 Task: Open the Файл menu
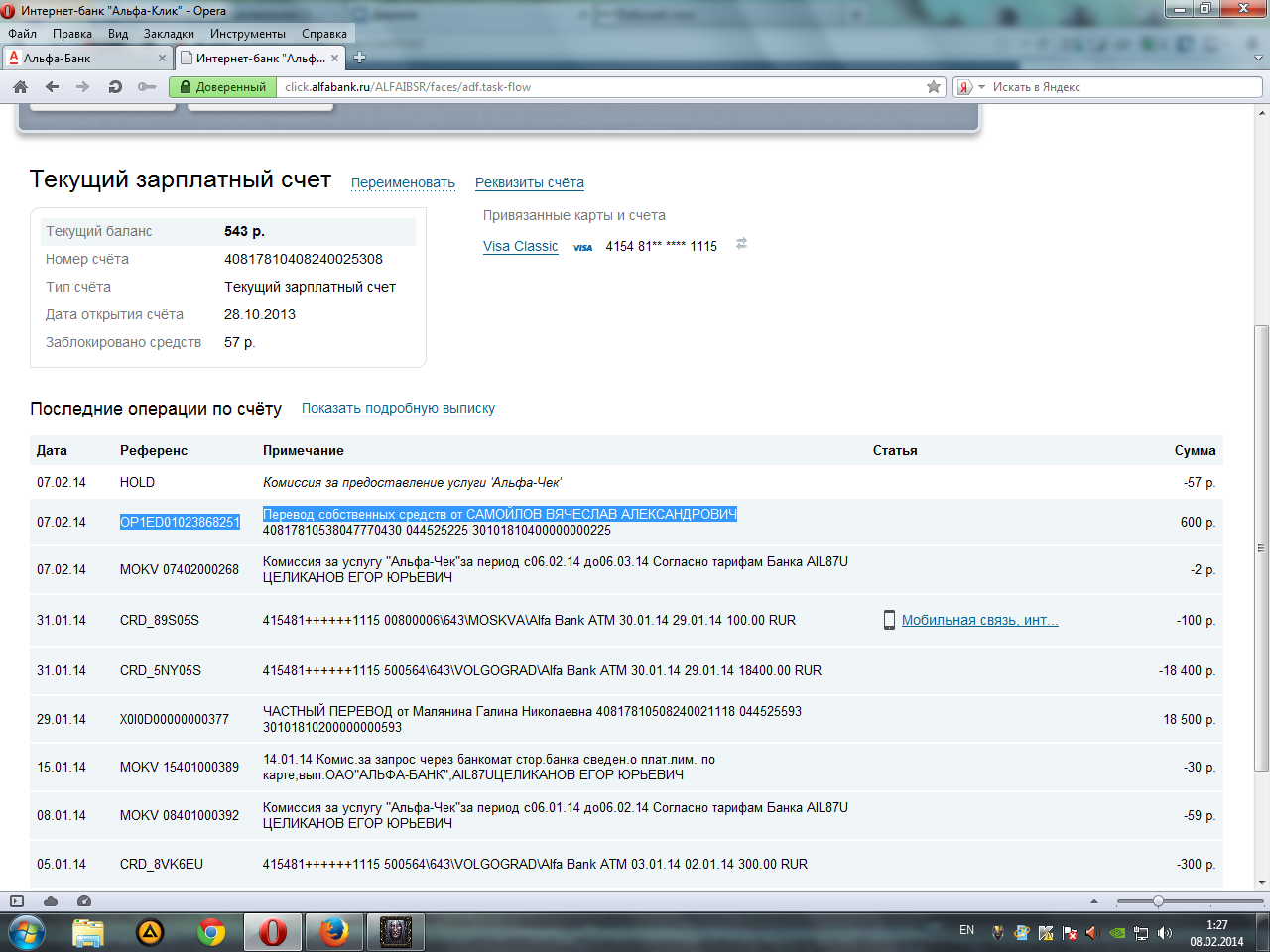[x=22, y=34]
